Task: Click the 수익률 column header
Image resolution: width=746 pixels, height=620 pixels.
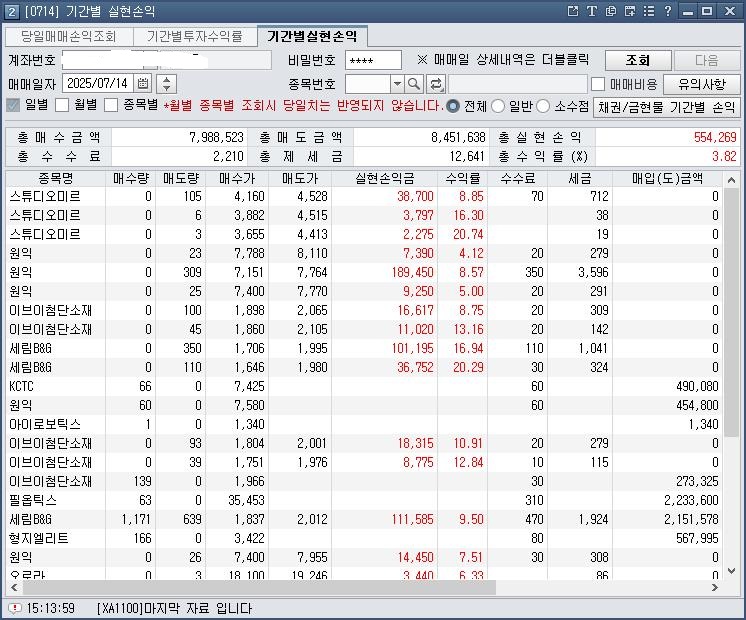Action: [462, 178]
